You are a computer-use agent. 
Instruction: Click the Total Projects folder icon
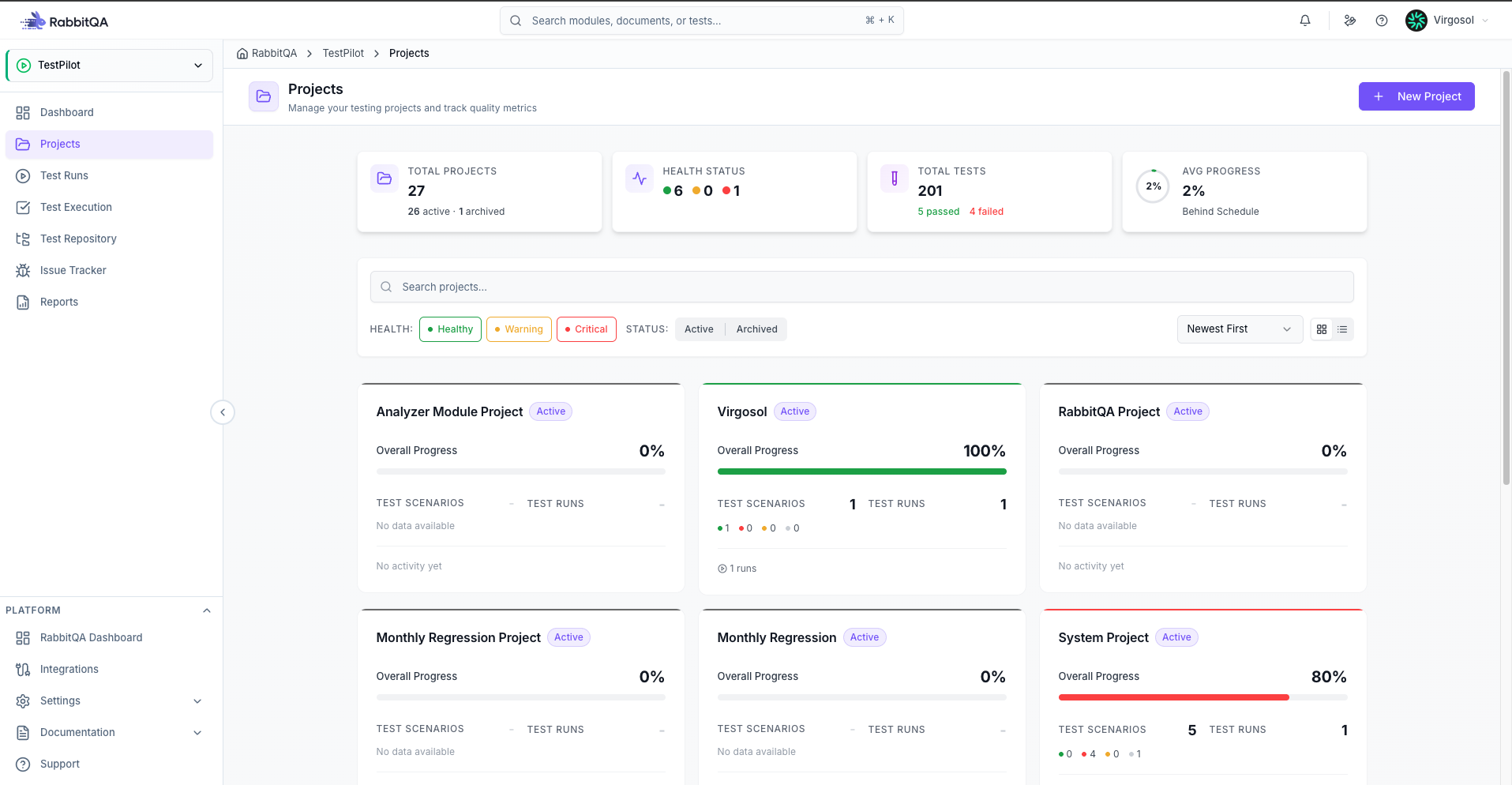click(385, 178)
